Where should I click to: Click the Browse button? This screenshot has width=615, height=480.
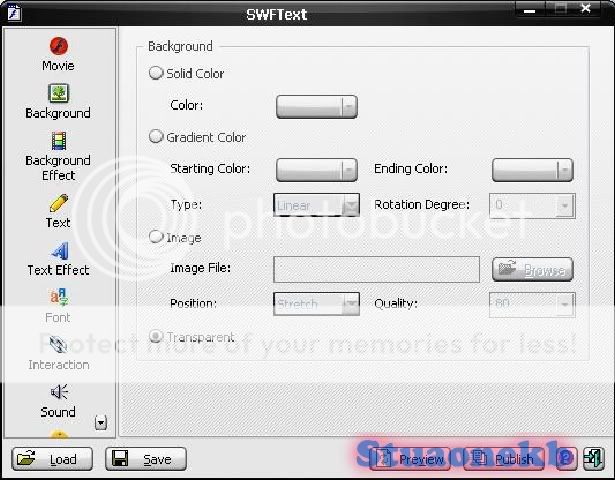(x=533, y=269)
